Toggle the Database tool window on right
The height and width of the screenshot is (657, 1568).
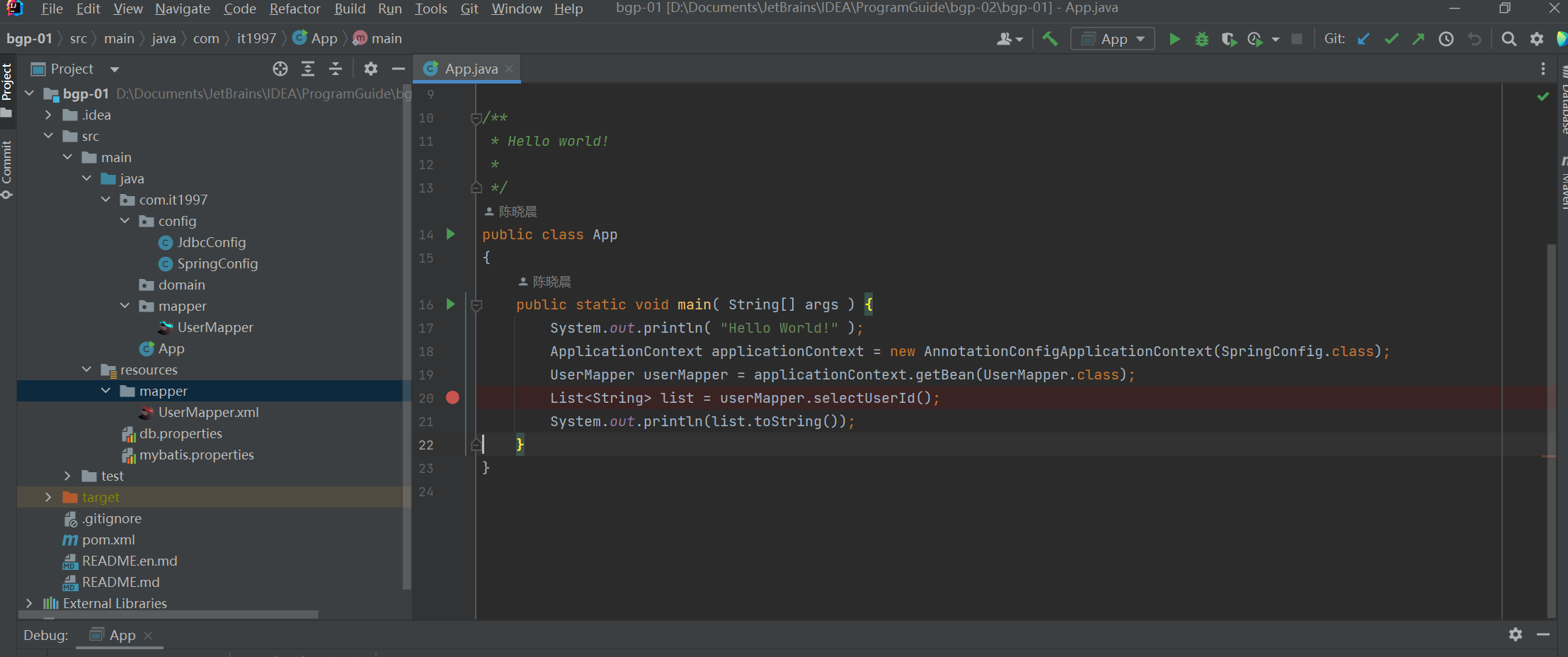[x=1563, y=101]
